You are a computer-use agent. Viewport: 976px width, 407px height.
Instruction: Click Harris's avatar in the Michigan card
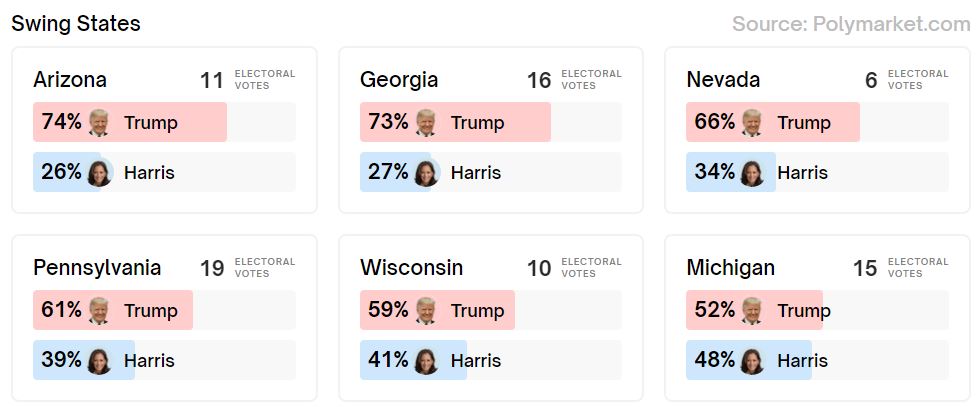pyautogui.click(x=752, y=360)
